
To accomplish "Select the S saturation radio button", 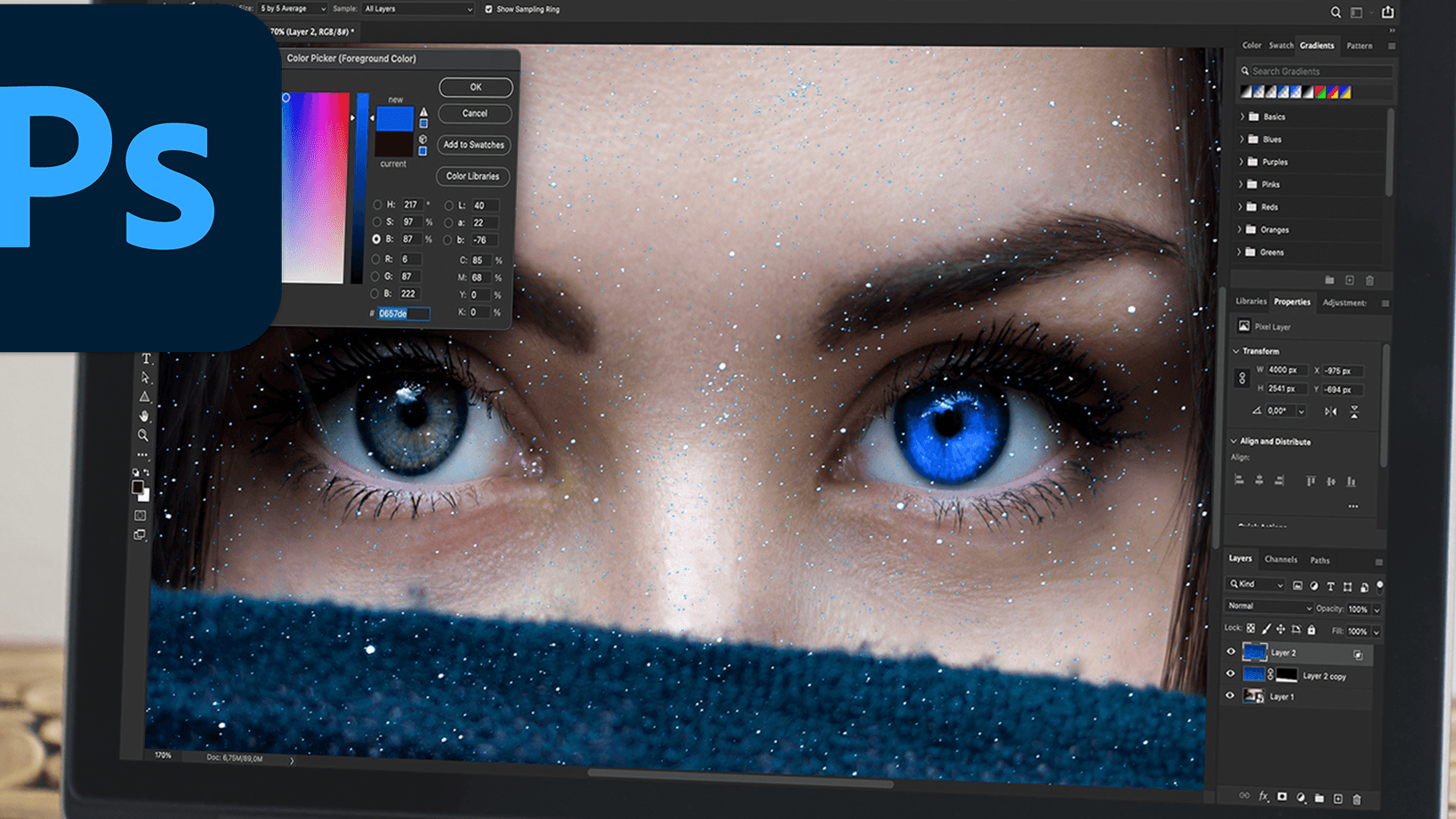I will (x=376, y=222).
